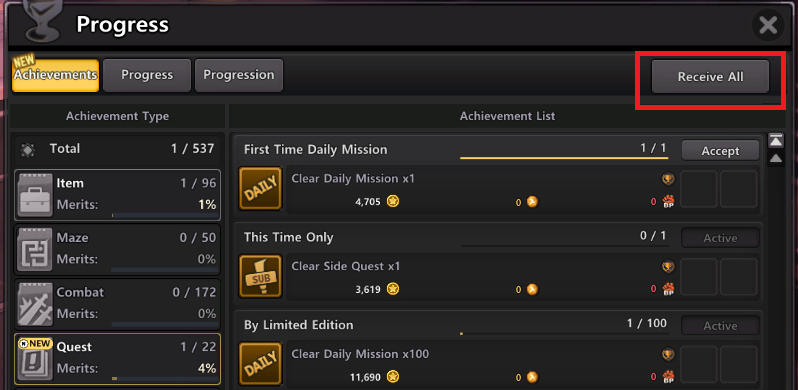This screenshot has height=390, width=798.
Task: Click the scroll up arrow on the achievement list
Action: pos(776,159)
